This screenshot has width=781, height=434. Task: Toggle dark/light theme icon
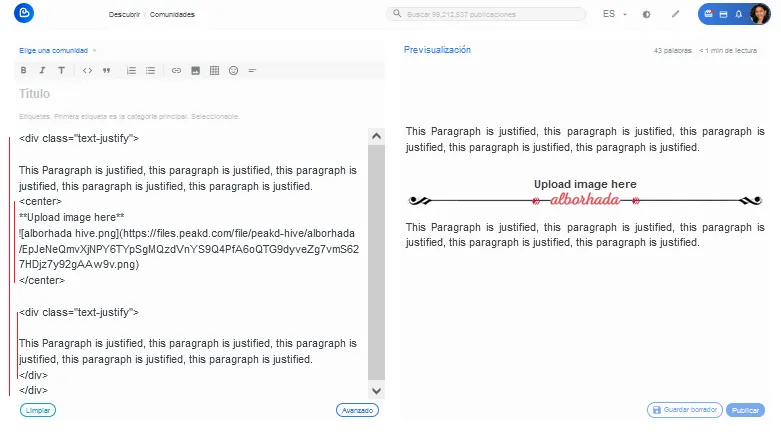point(647,14)
